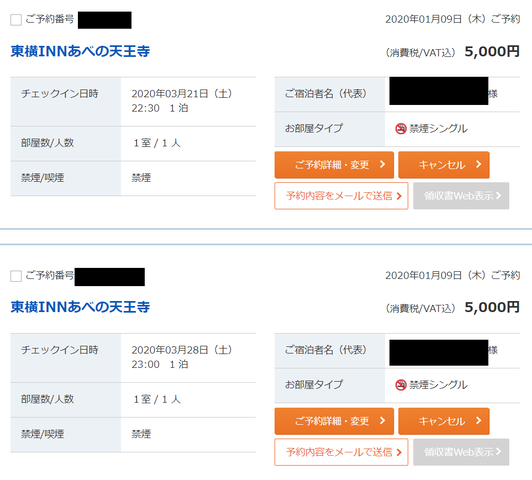Click arrow on second ご予約詳細・変更 button
This screenshot has width=532, height=480.
click(382, 421)
